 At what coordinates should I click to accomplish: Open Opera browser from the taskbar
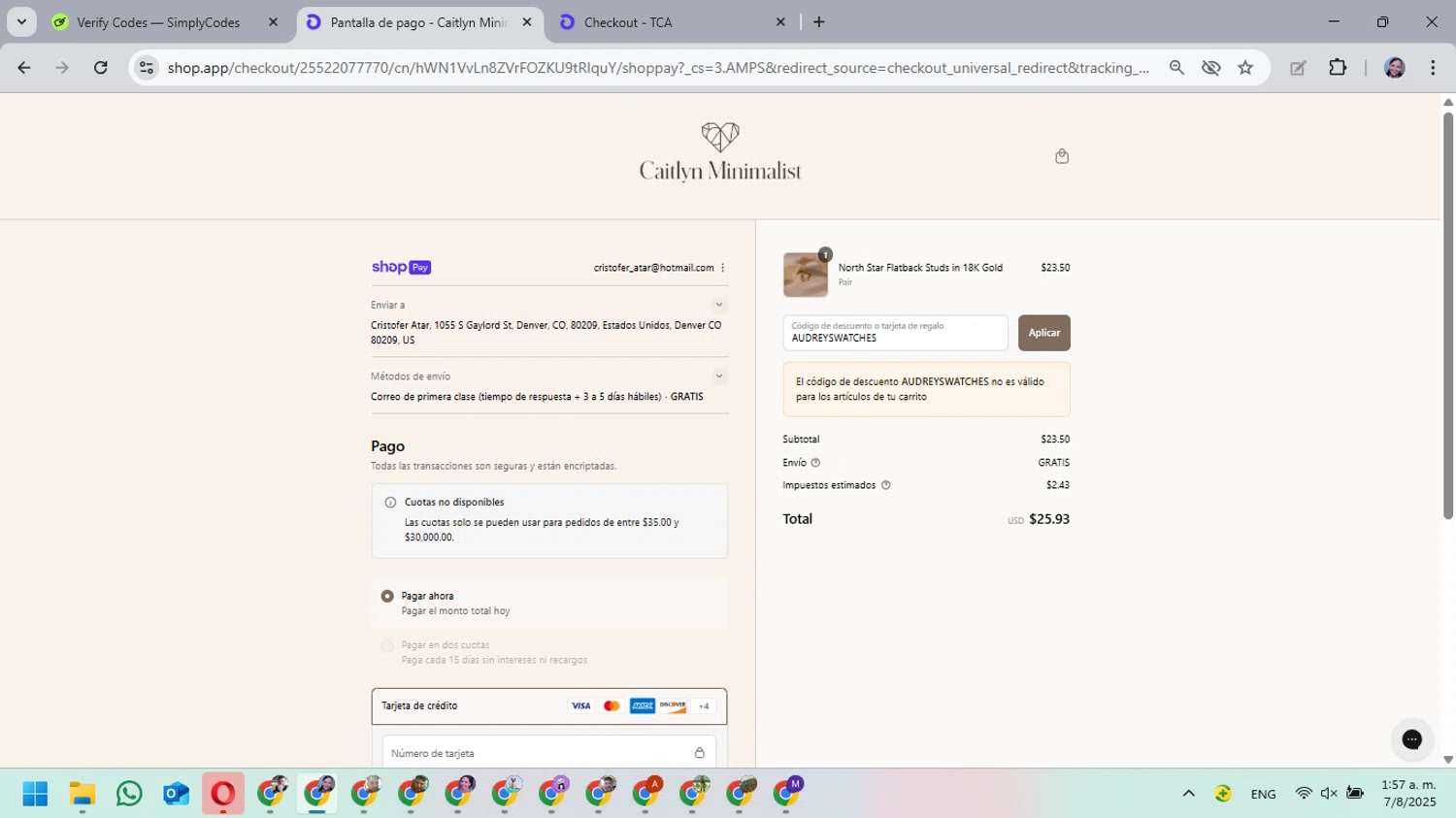coord(222,794)
